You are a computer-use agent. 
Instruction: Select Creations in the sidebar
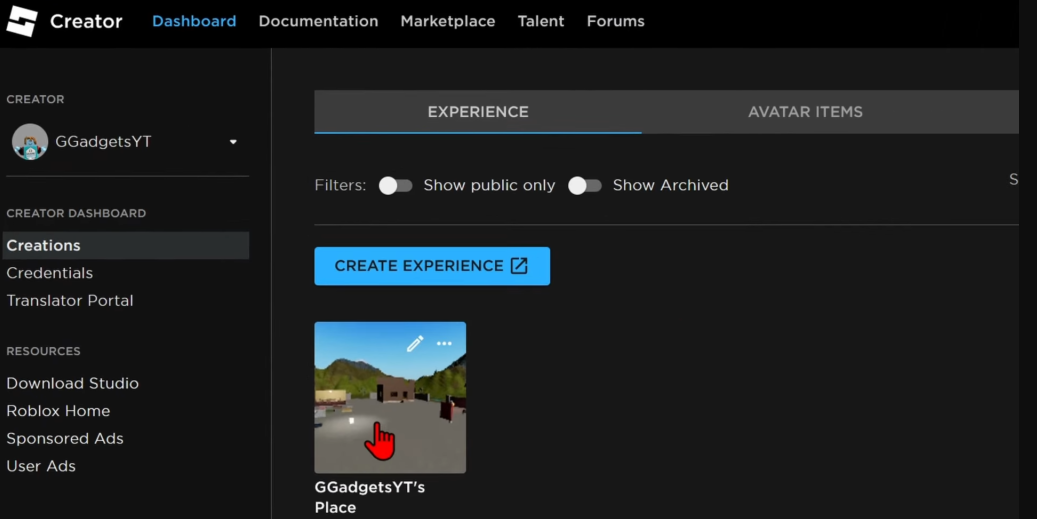pos(126,245)
